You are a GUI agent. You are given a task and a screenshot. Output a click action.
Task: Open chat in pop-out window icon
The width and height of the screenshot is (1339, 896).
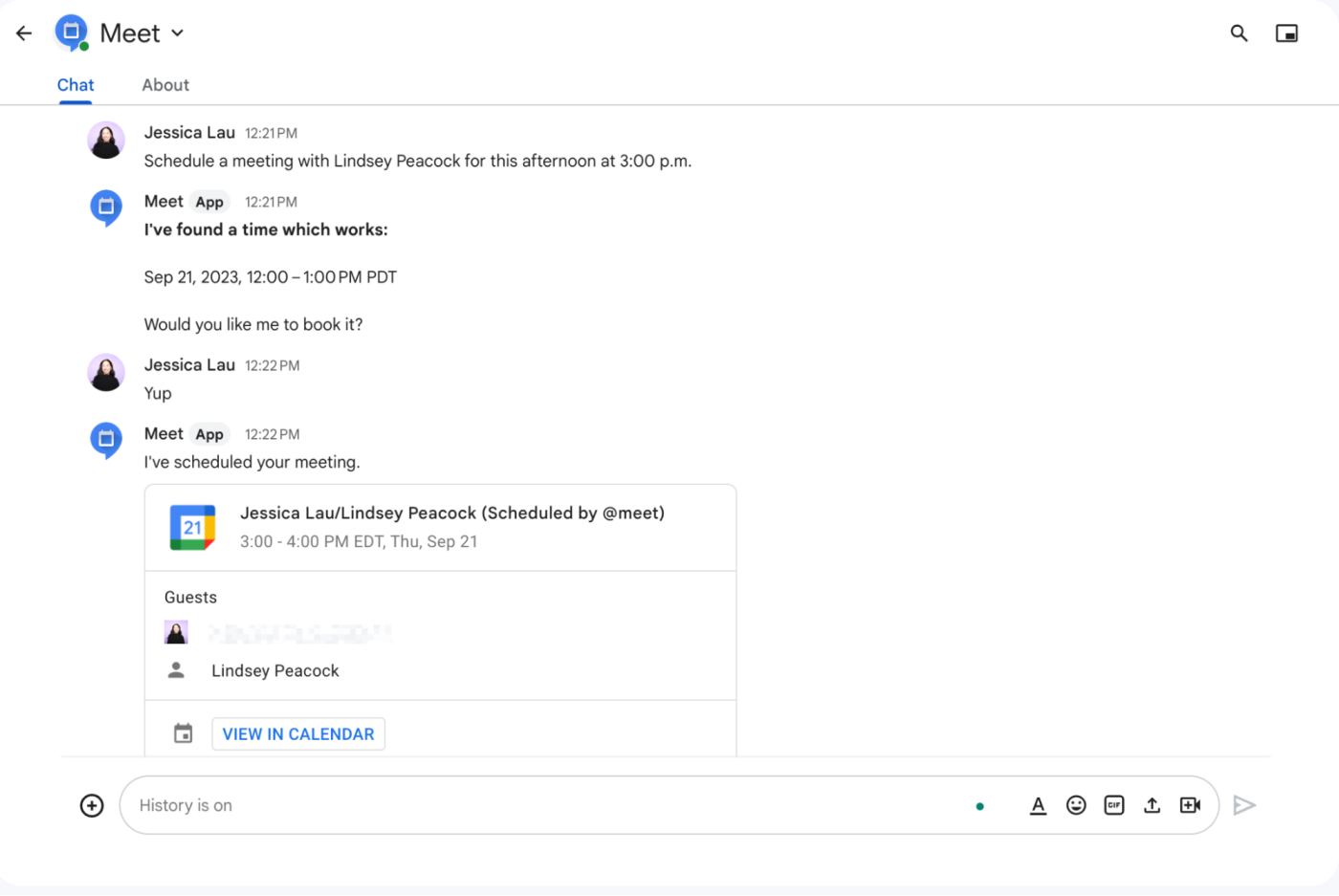1286,33
